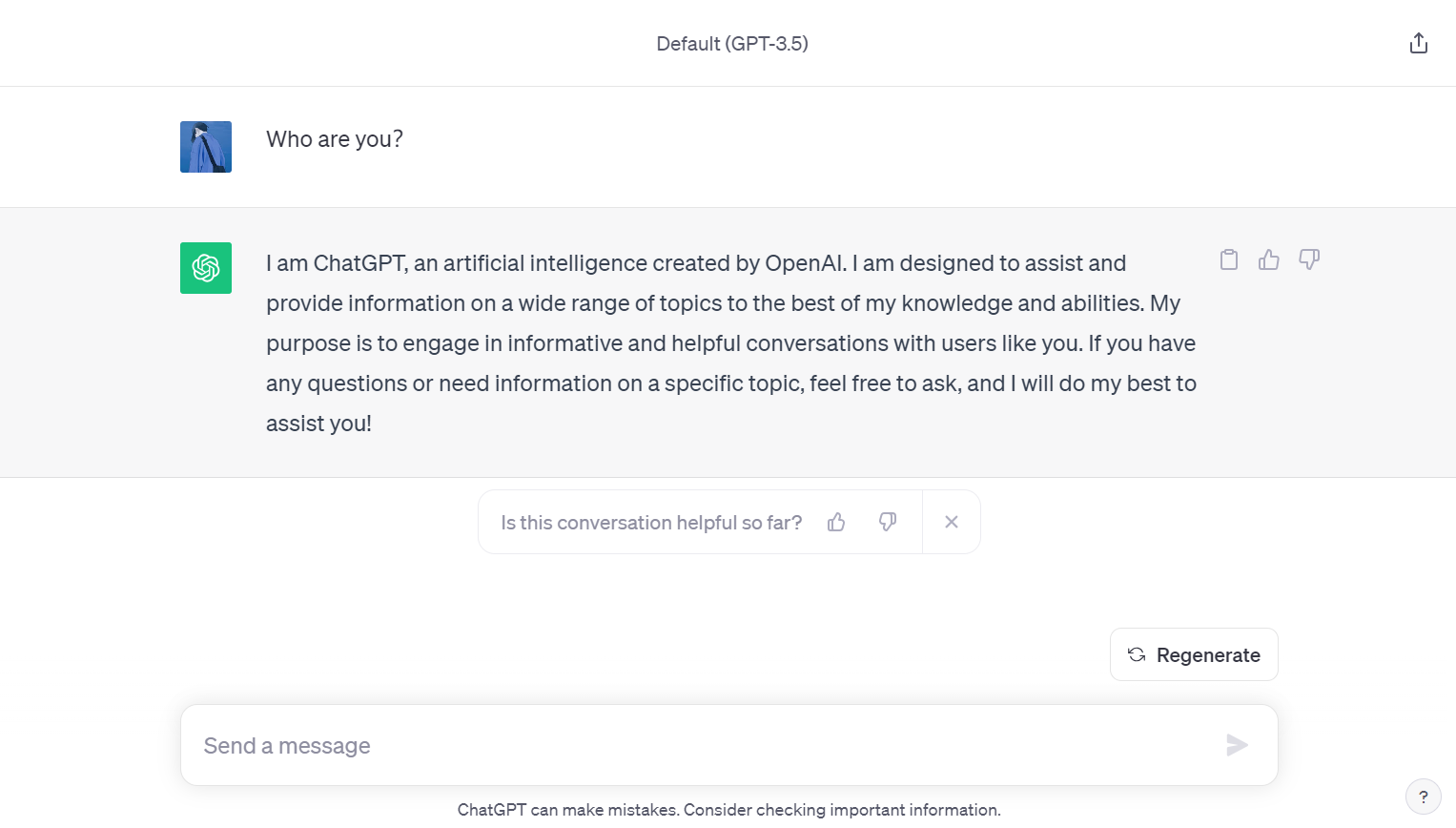Click the ChatGPT response paragraph text
This screenshot has width=1456, height=828.
click(x=730, y=343)
